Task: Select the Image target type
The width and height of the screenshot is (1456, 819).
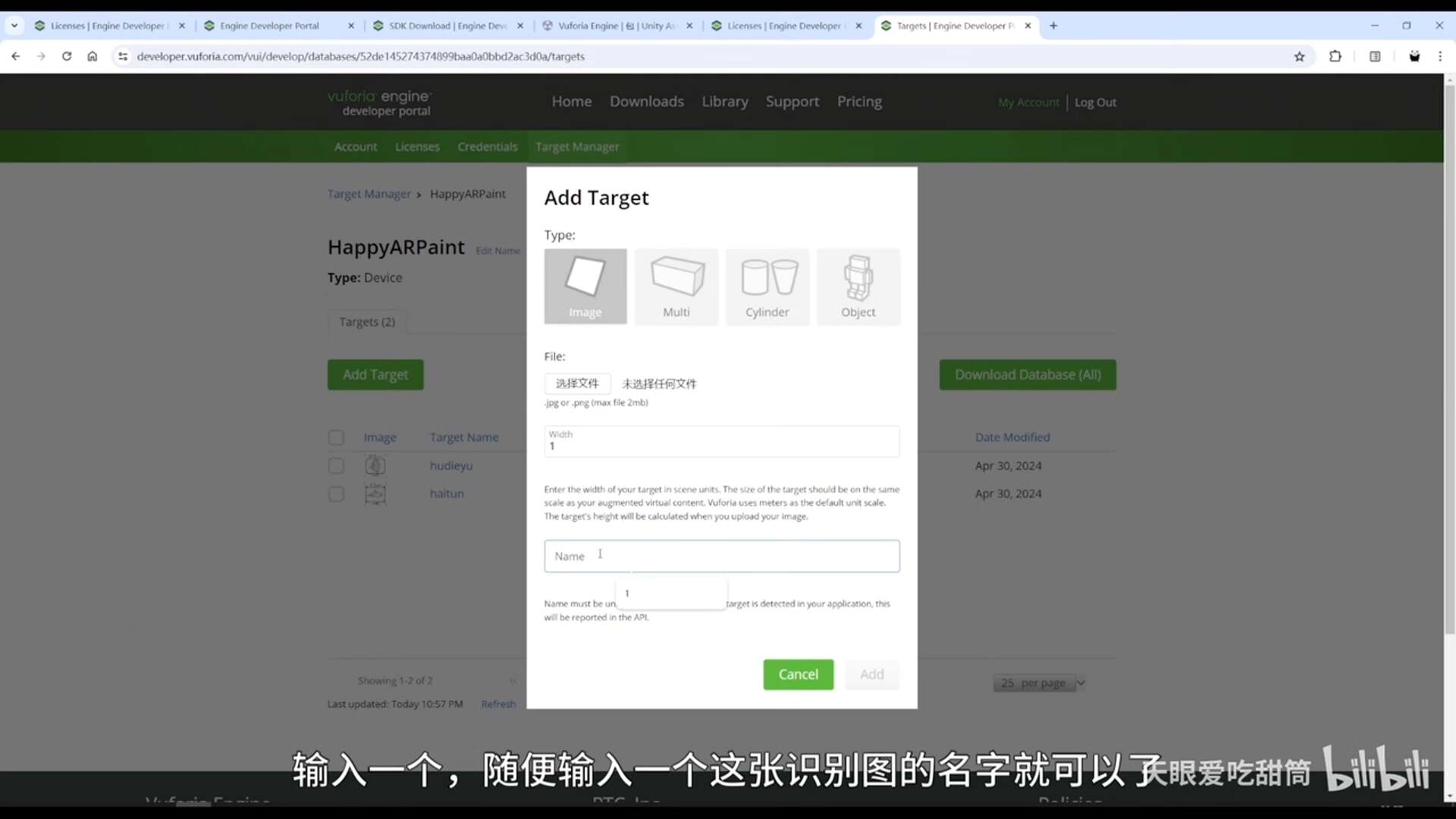Action: 585,287
